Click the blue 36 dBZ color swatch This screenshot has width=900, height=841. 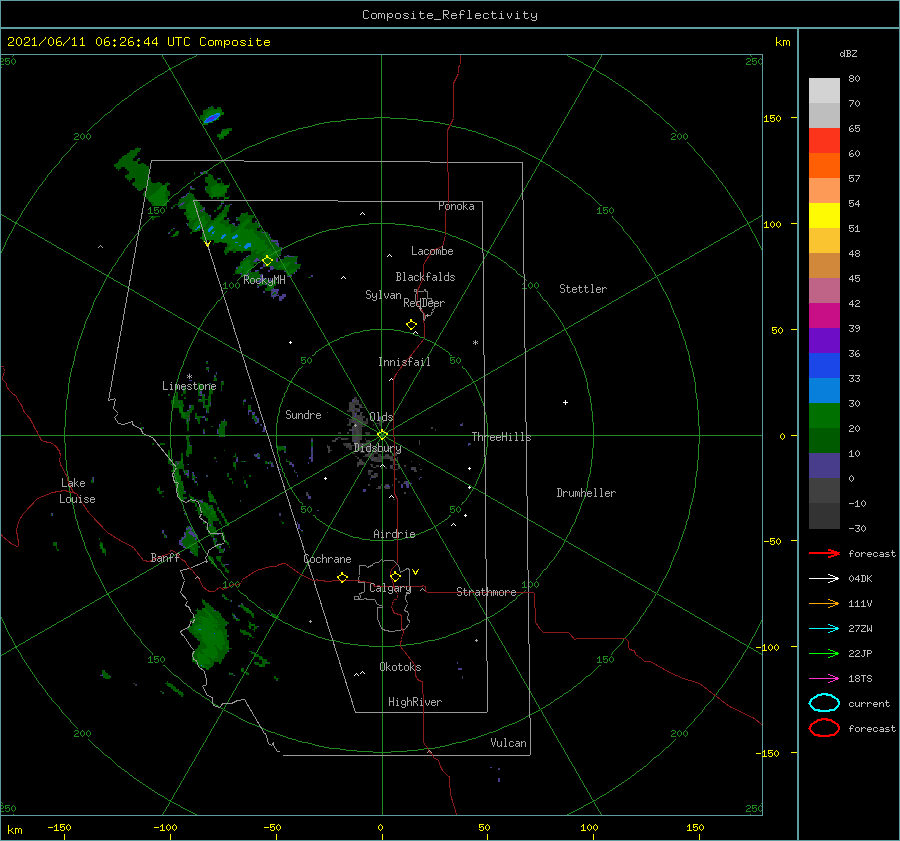coord(824,365)
